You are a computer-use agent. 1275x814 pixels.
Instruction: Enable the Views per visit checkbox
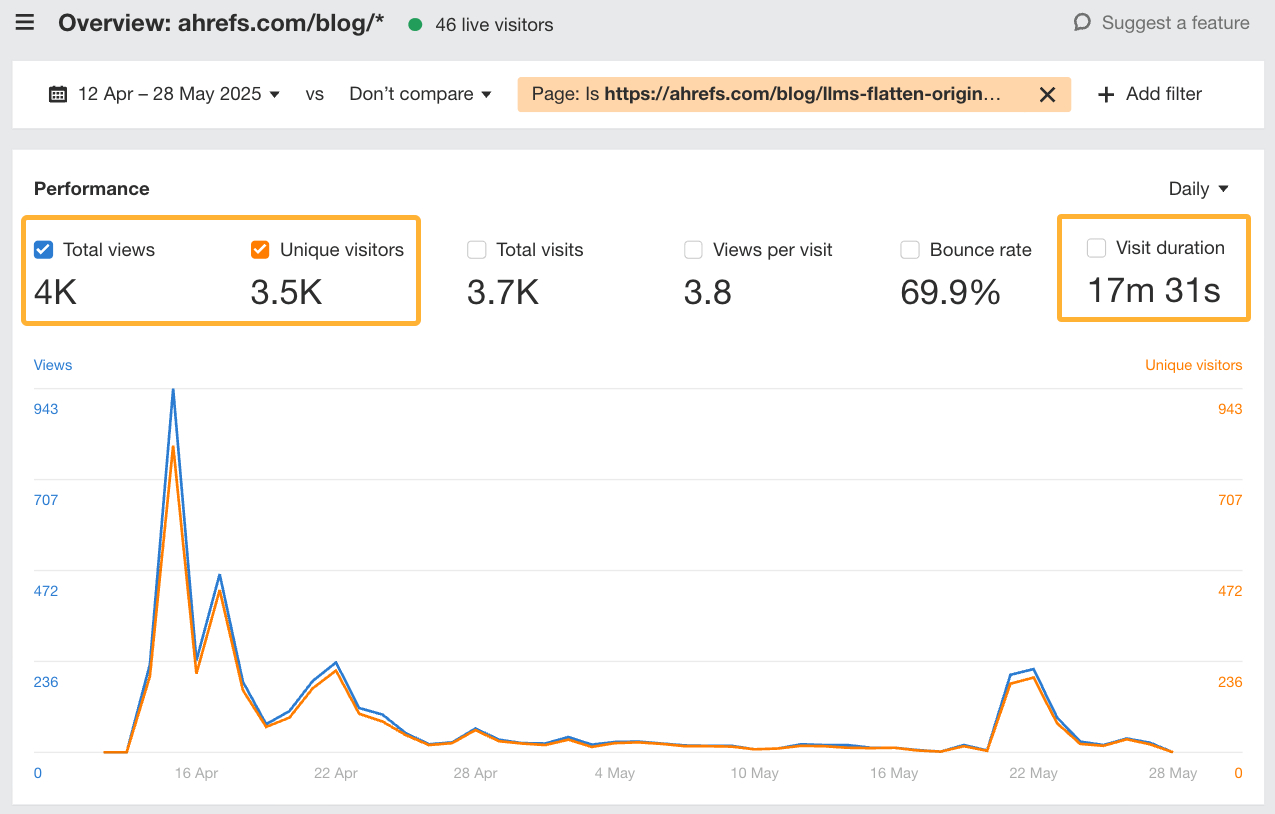pos(693,249)
